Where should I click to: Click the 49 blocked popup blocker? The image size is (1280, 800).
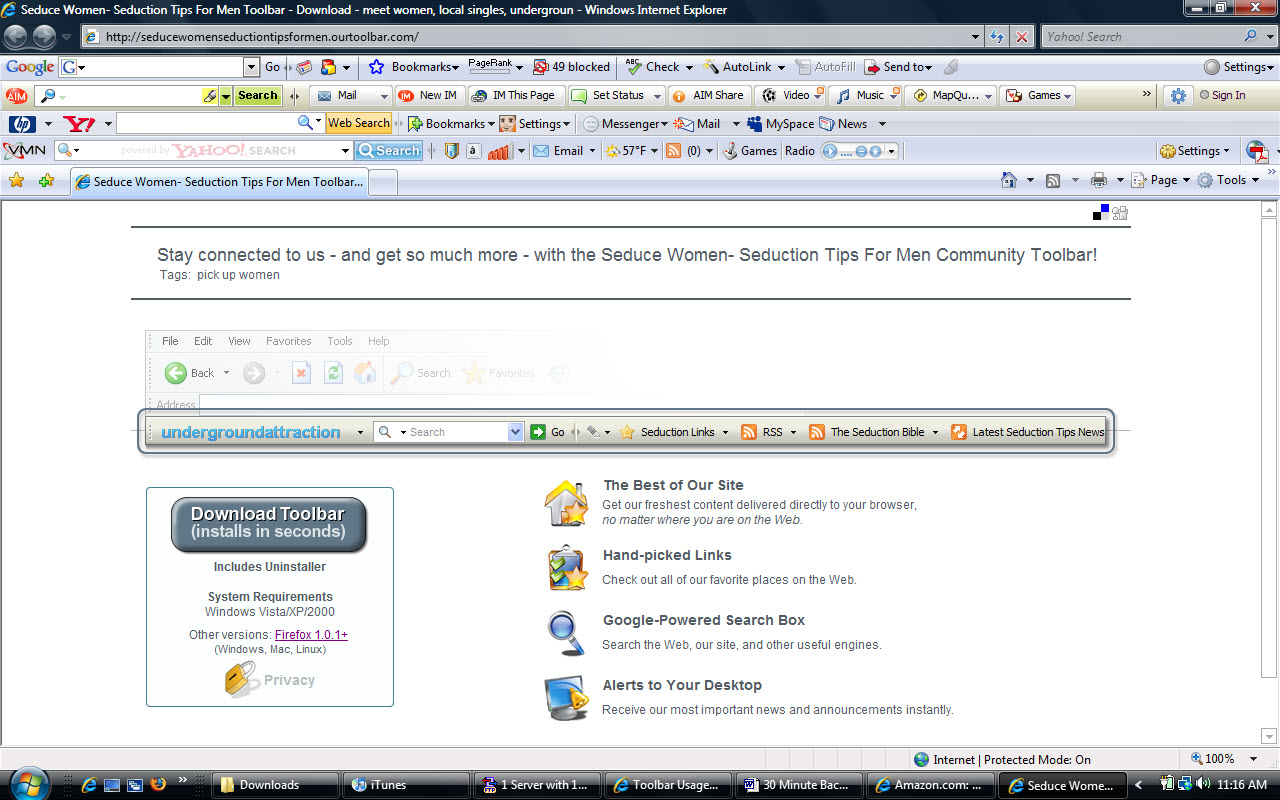(571, 67)
